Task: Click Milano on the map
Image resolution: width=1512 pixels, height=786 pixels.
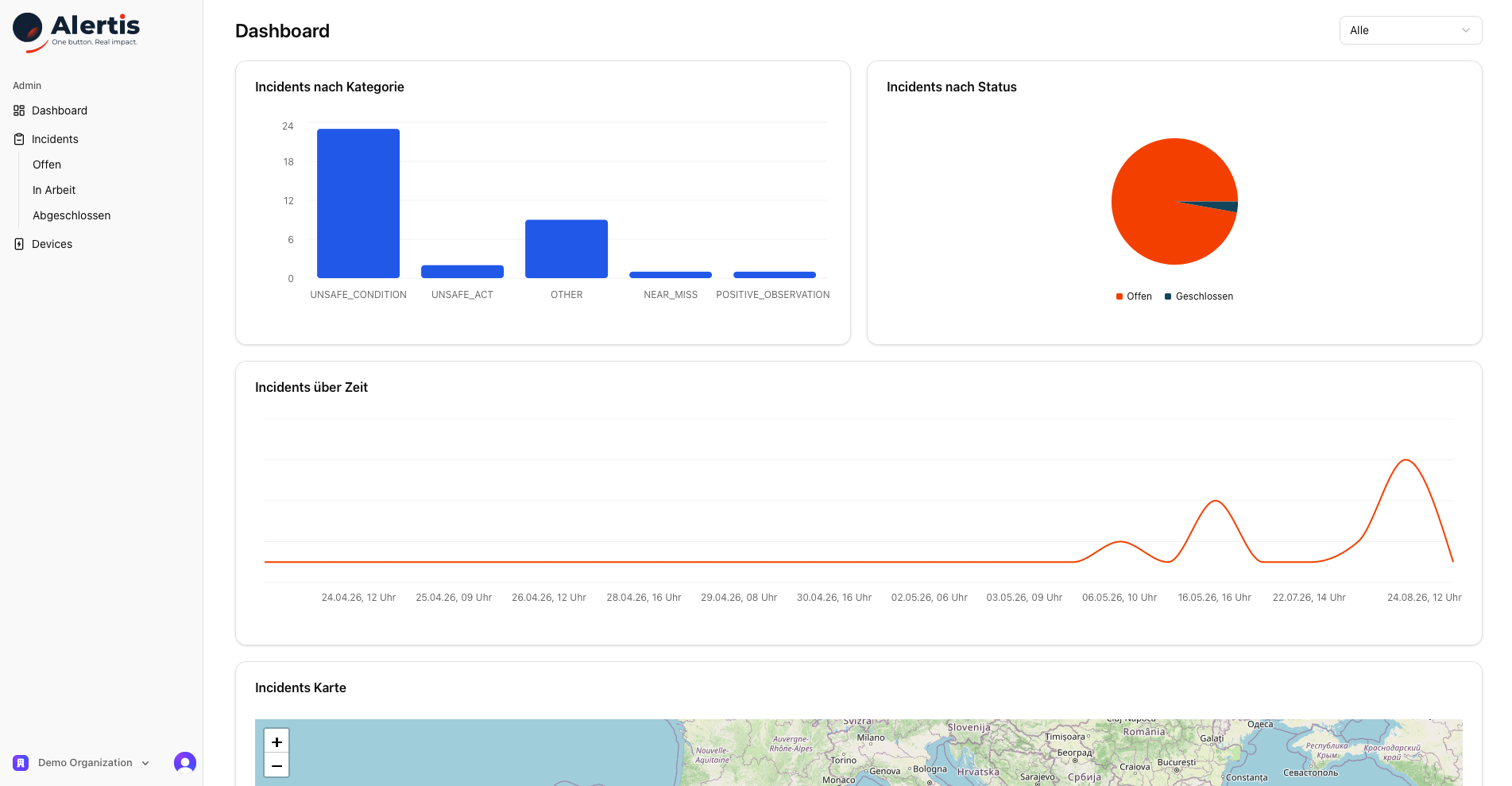Action: pos(871,738)
